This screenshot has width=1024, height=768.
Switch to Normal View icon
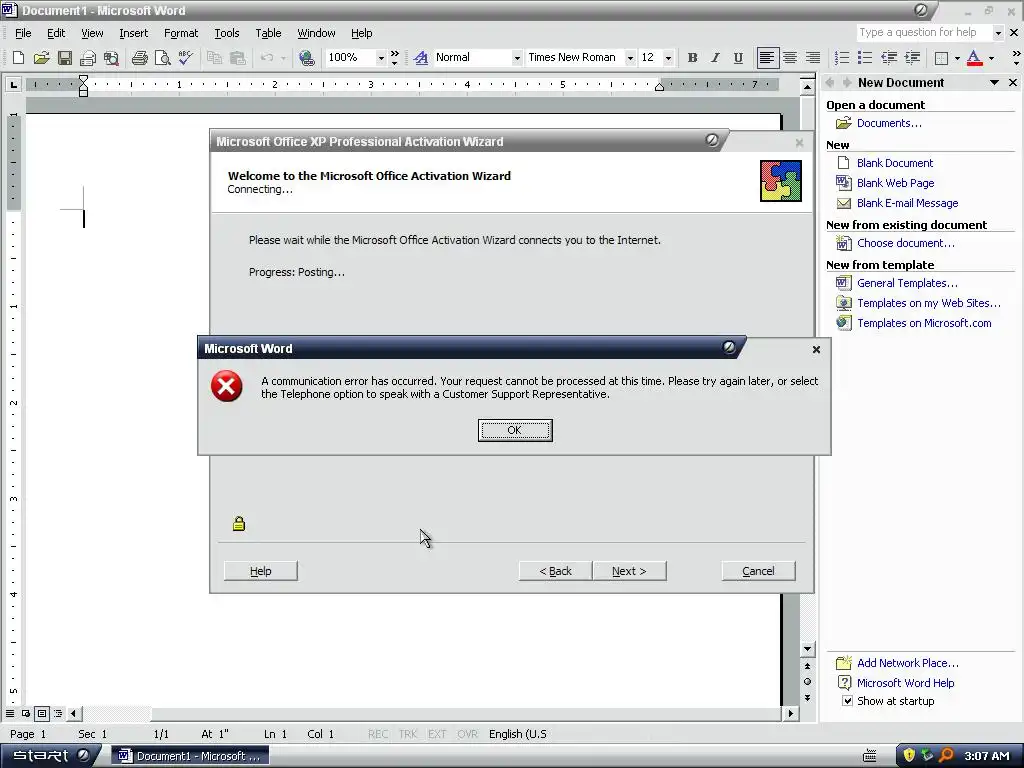10,714
